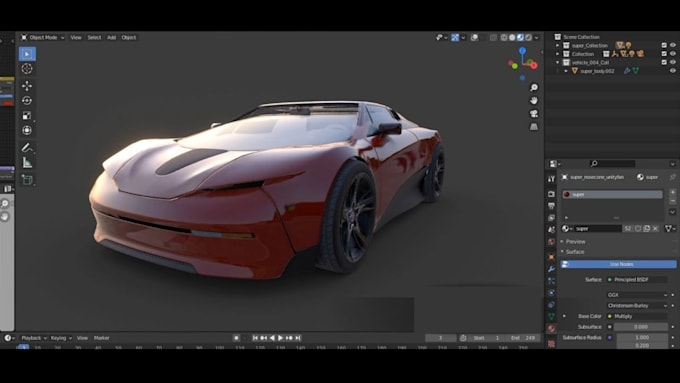Image resolution: width=680 pixels, height=383 pixels.
Task: Toggle vehicle_004_Coll exclude checkbox
Action: tap(664, 62)
